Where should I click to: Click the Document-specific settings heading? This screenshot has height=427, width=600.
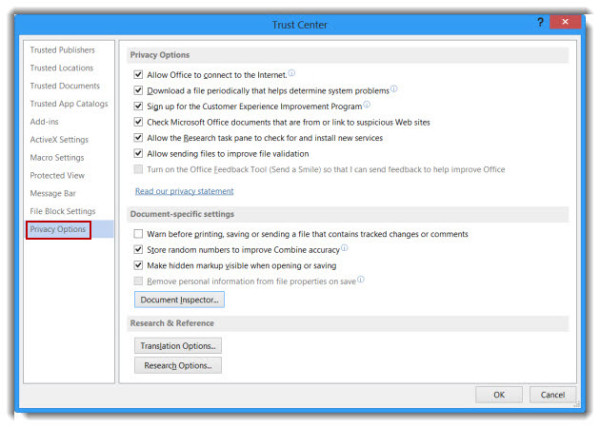(x=182, y=214)
